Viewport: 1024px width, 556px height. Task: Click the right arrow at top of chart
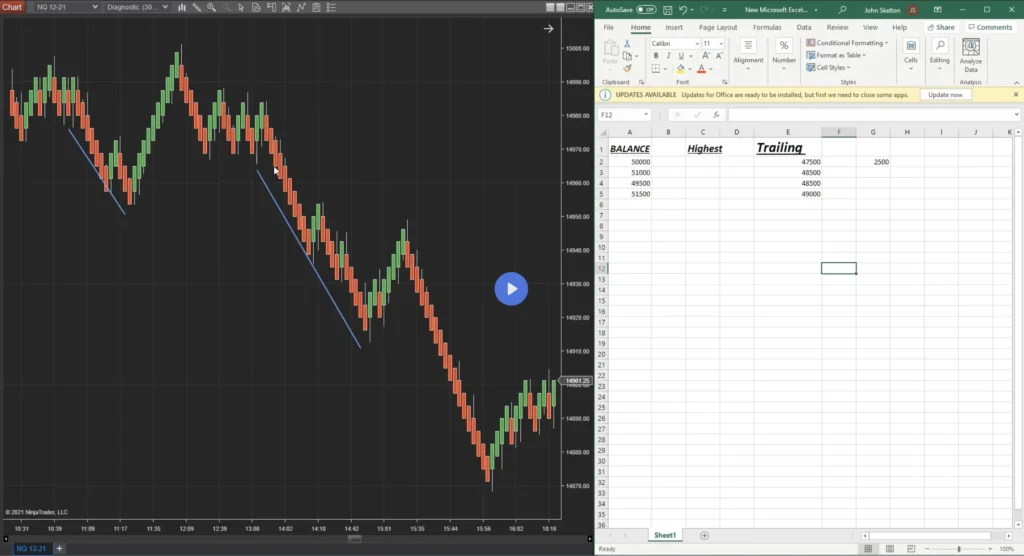[549, 29]
